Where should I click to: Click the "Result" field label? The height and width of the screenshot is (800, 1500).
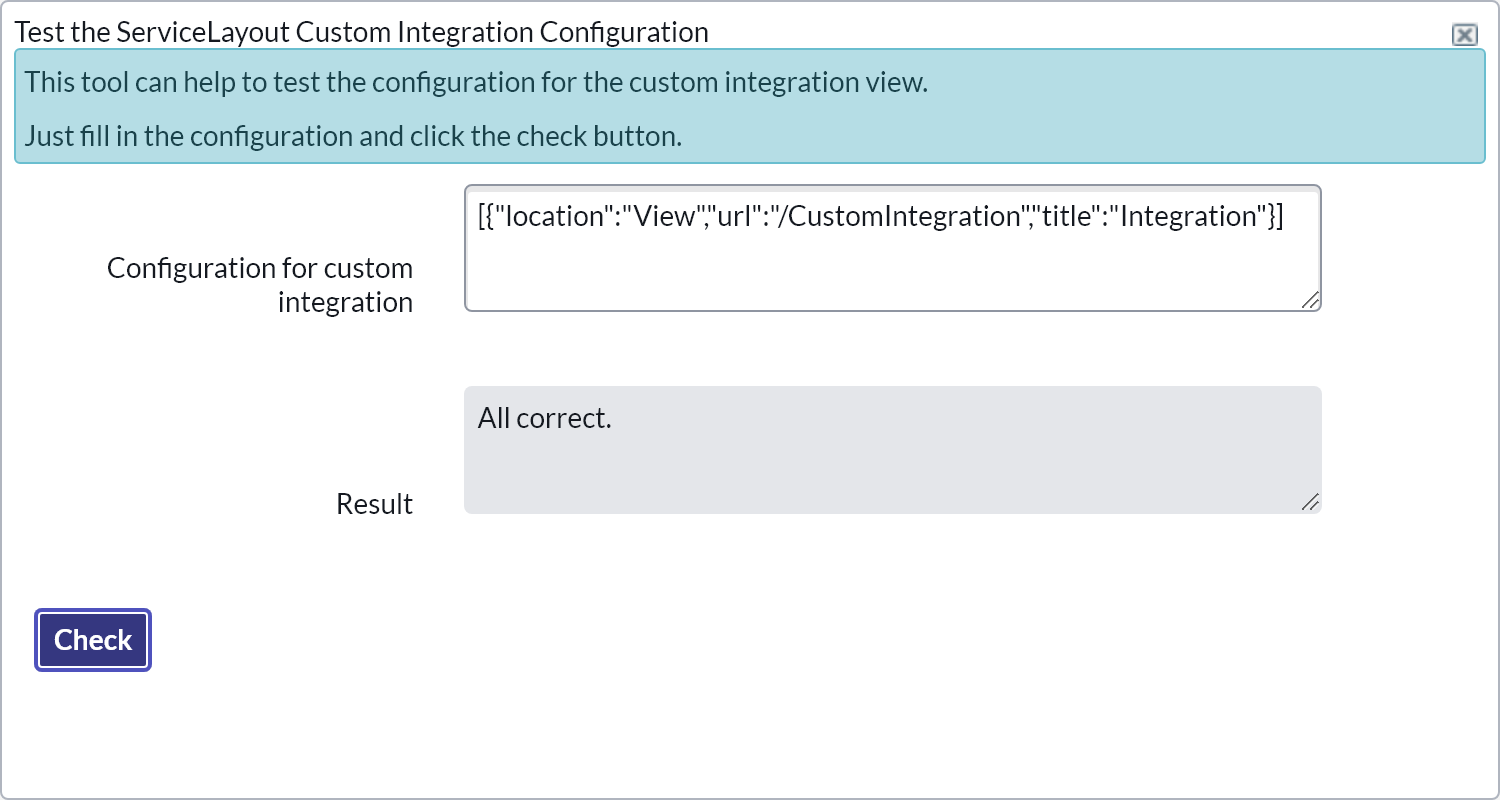[x=374, y=504]
